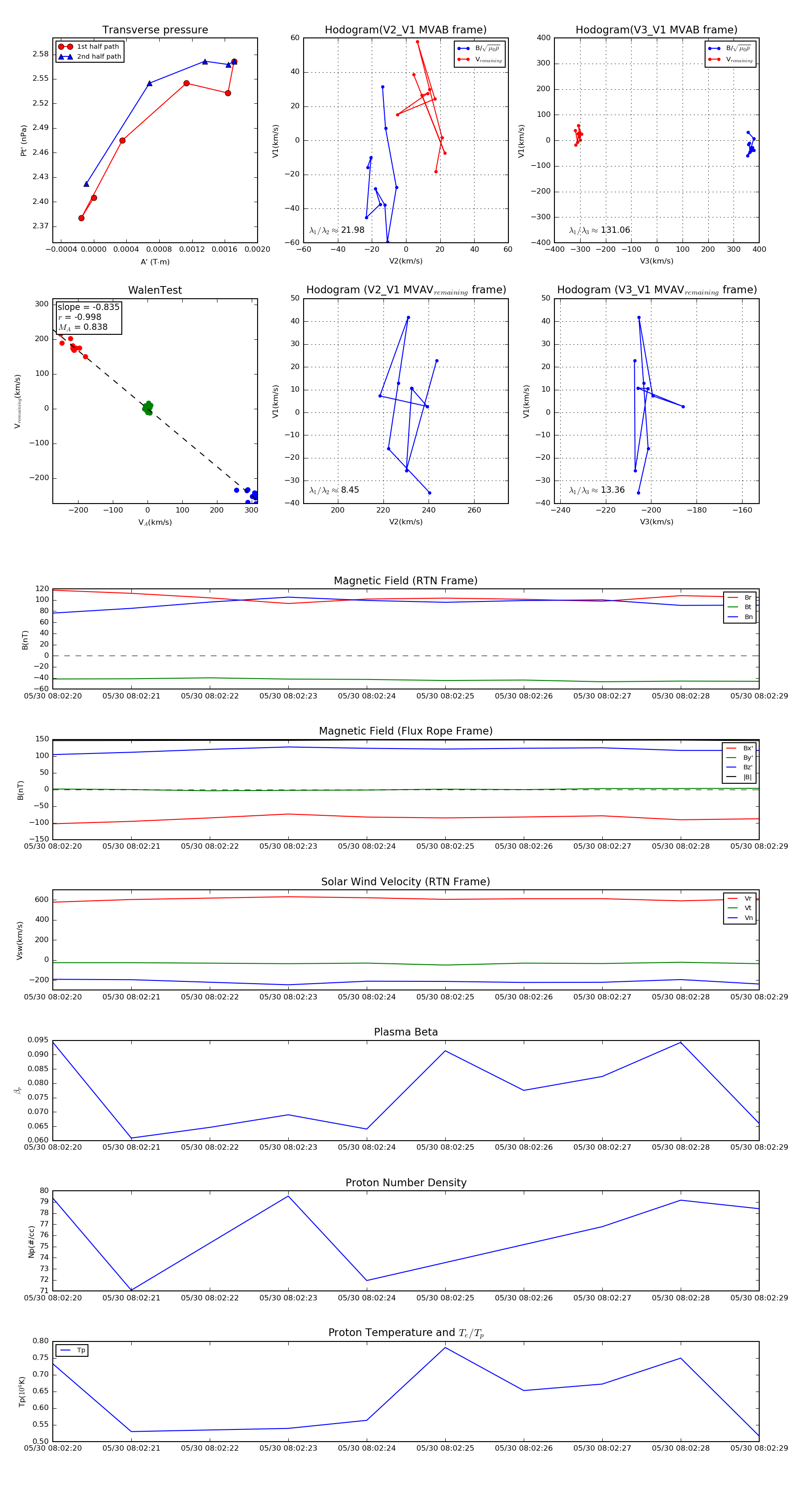Select the 'Vn' legend entry

740,918
